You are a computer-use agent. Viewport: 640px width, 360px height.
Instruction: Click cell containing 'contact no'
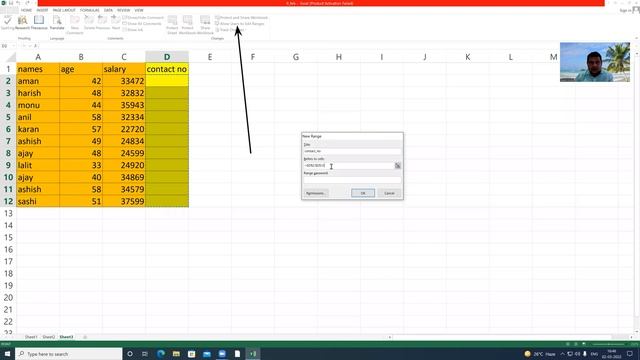pos(167,69)
